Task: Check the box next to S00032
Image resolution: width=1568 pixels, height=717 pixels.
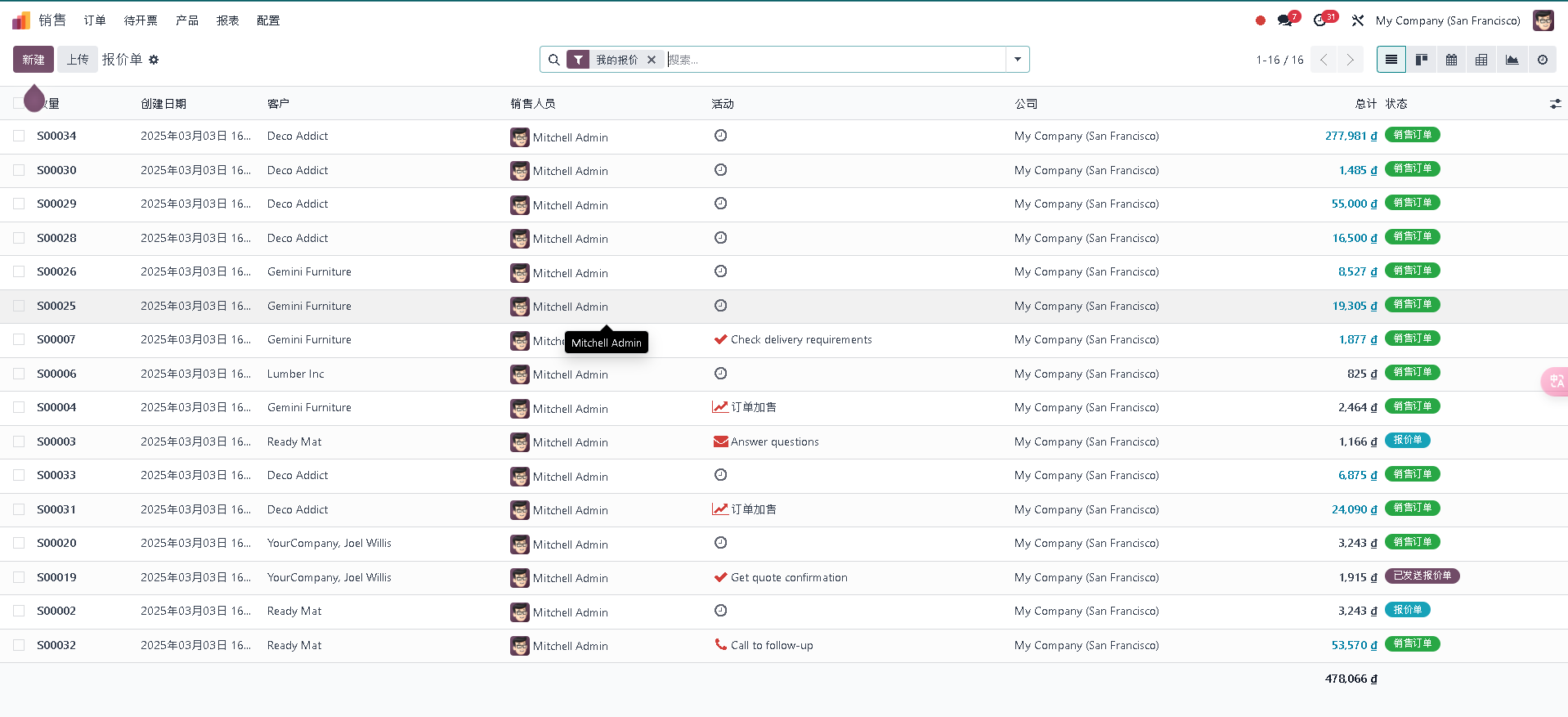Action: [19, 645]
